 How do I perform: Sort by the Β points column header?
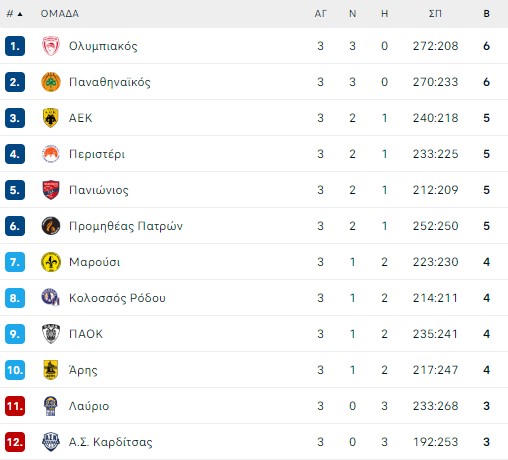click(x=486, y=14)
